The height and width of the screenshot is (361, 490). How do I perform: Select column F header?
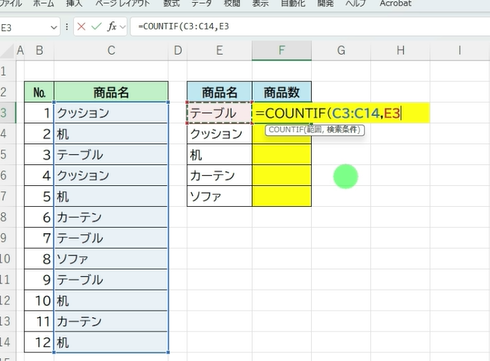pos(282,51)
